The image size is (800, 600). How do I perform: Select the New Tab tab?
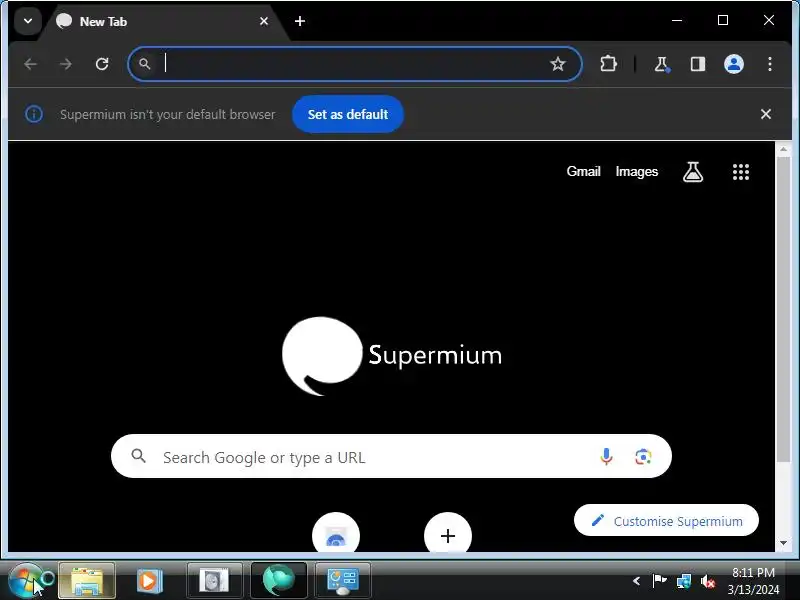(x=162, y=21)
